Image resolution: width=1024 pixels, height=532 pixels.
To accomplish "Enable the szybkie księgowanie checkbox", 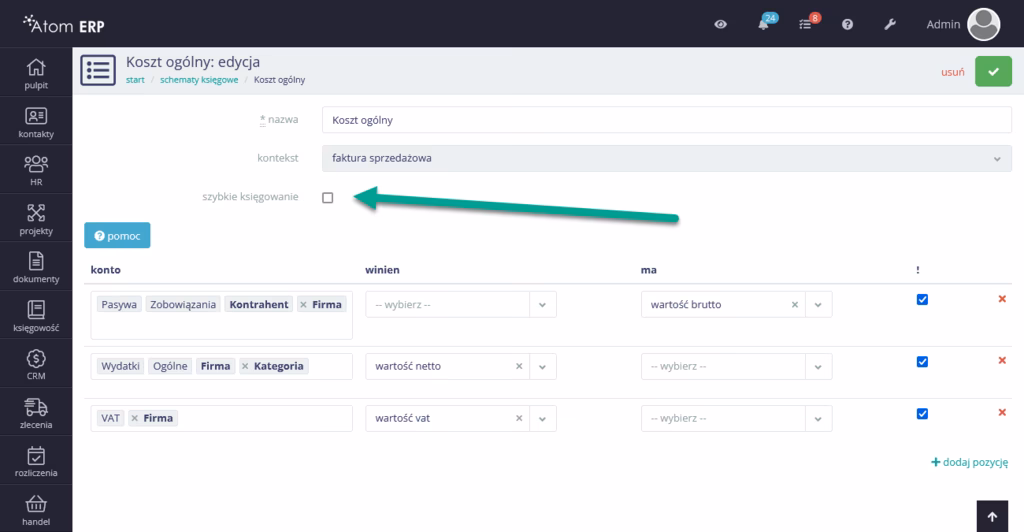I will 327,198.
